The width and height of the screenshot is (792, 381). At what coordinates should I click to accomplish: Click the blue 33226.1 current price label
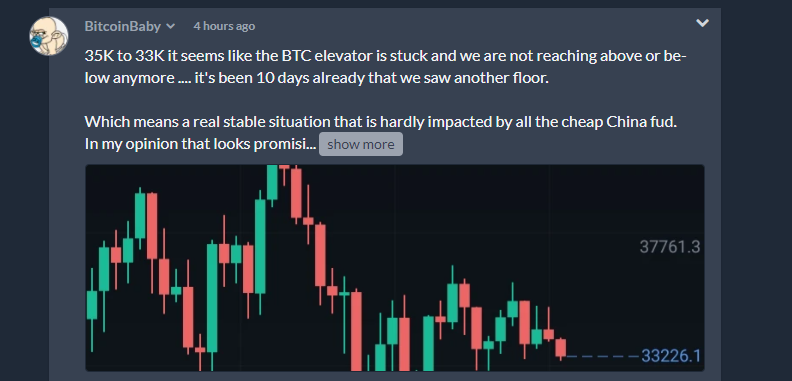tap(671, 356)
